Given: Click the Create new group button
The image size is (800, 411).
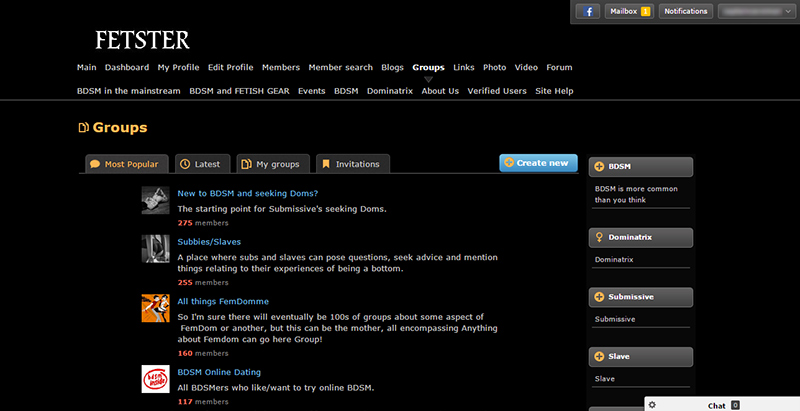Looking at the screenshot, I should [x=538, y=163].
